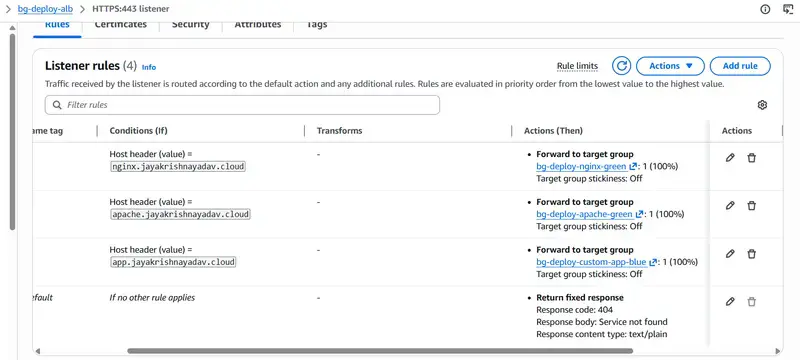This screenshot has width=800, height=360.
Task: Open table preferences gear icon
Action: (762, 105)
